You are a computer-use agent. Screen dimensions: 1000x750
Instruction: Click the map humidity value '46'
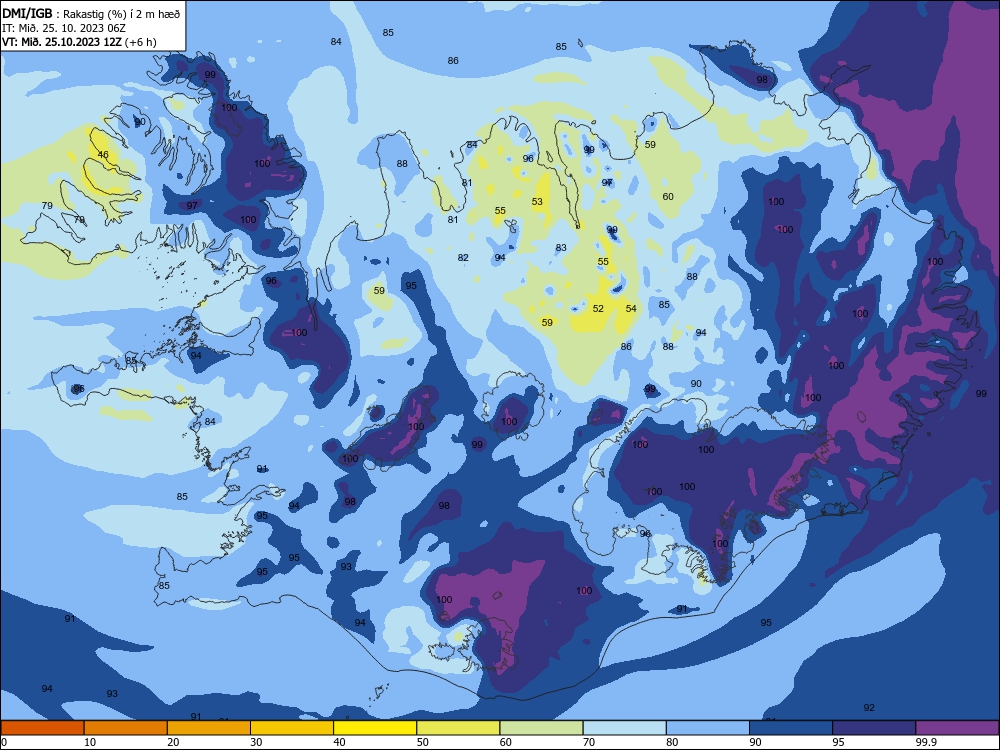(x=103, y=154)
